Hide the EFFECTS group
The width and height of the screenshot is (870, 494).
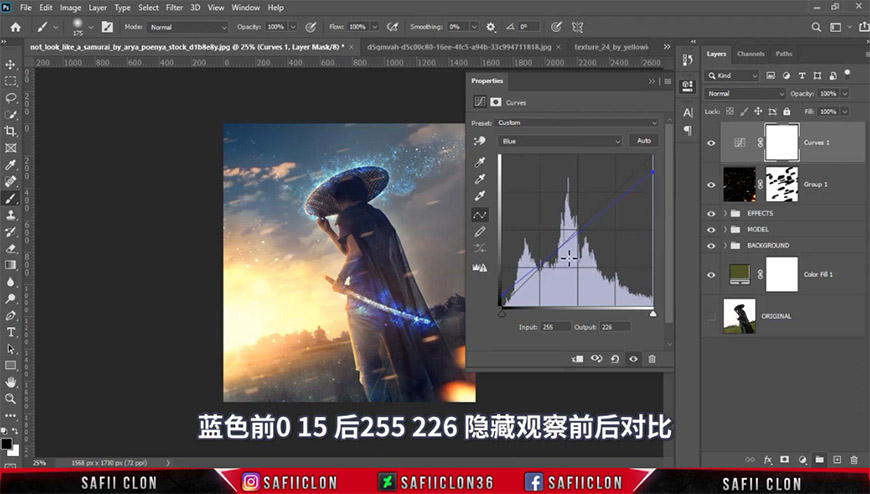coord(711,213)
